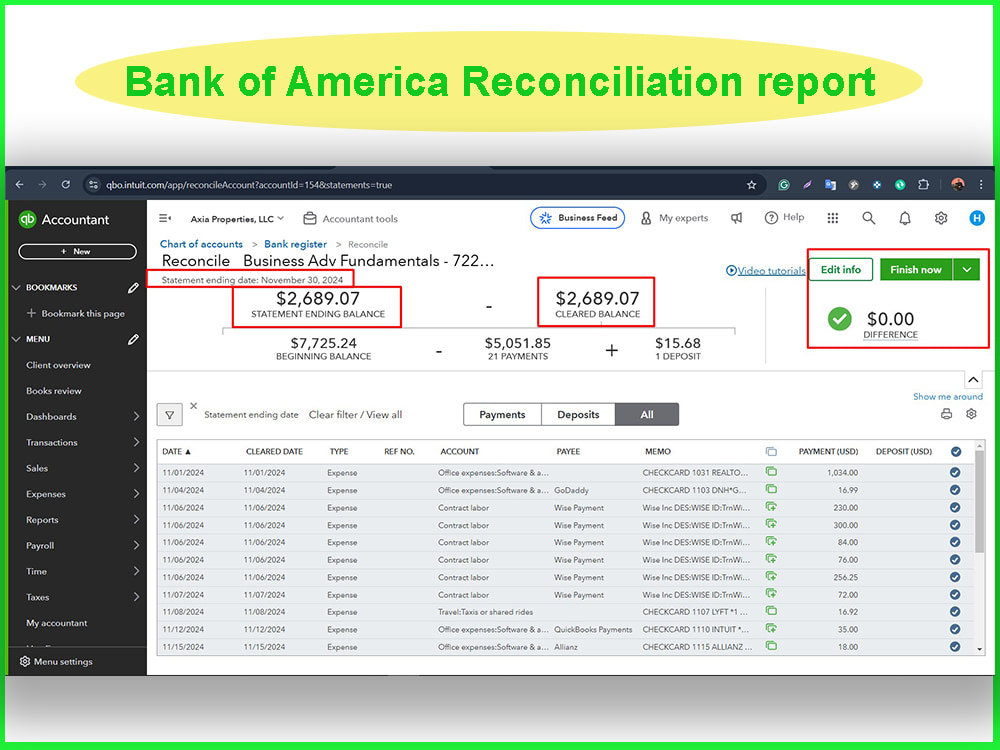Uncheck the QuickBooks Payments 35.00 row
Image resolution: width=1000 pixels, height=750 pixels.
pos(955,629)
